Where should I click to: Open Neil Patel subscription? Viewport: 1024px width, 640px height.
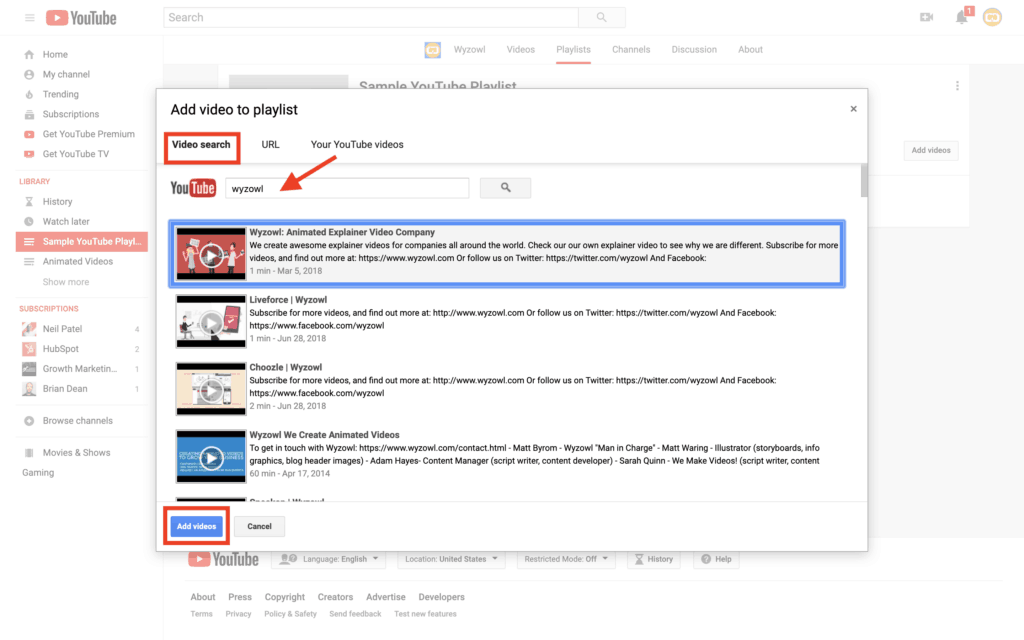point(62,328)
